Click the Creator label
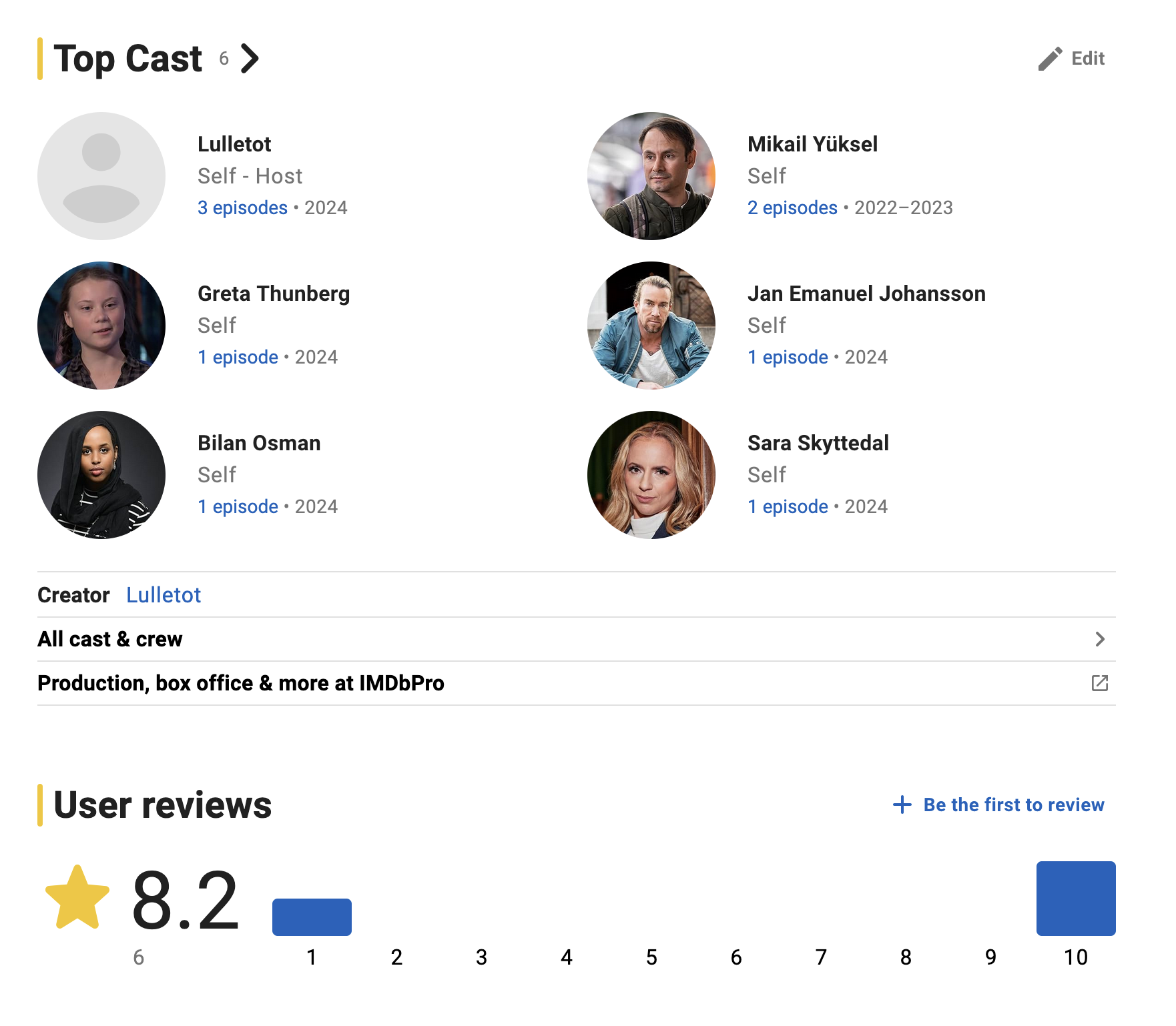The height and width of the screenshot is (1026, 1176). (73, 595)
